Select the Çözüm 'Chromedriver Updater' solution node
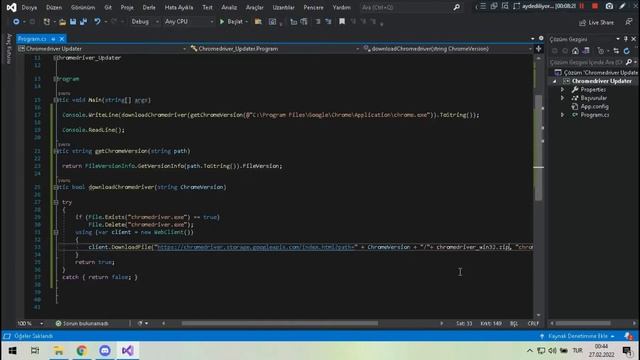The height and width of the screenshot is (360, 640). coord(596,73)
